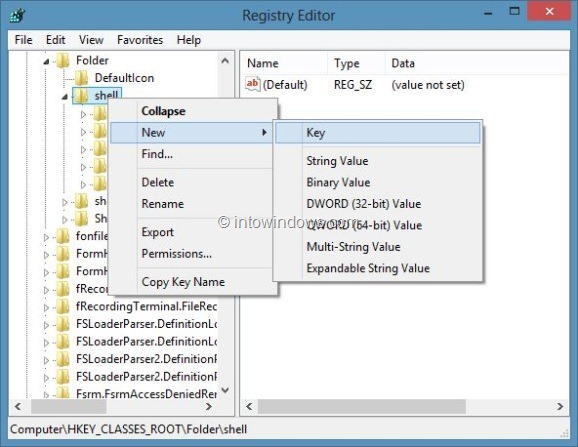The height and width of the screenshot is (447, 578).
Task: Select DWORD (32-bit) Value
Action: pos(378,204)
